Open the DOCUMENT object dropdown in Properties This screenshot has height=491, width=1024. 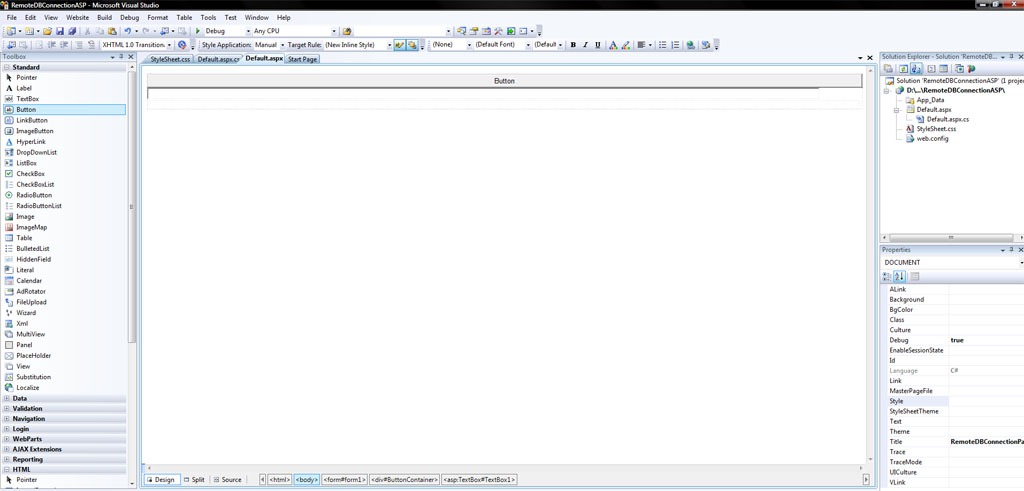click(x=1021, y=262)
